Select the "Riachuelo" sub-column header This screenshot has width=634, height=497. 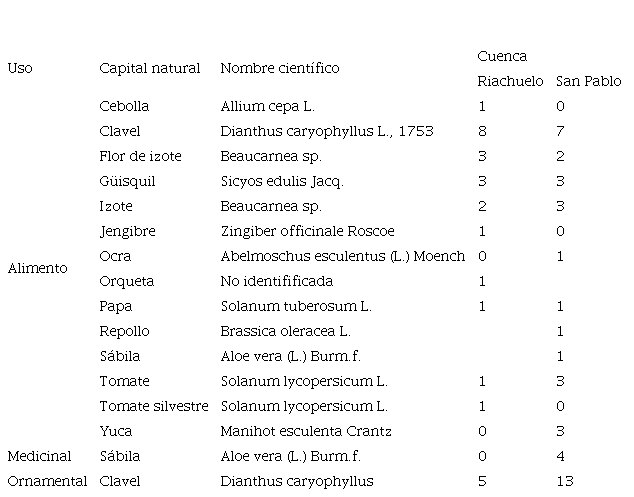pyautogui.click(x=510, y=81)
